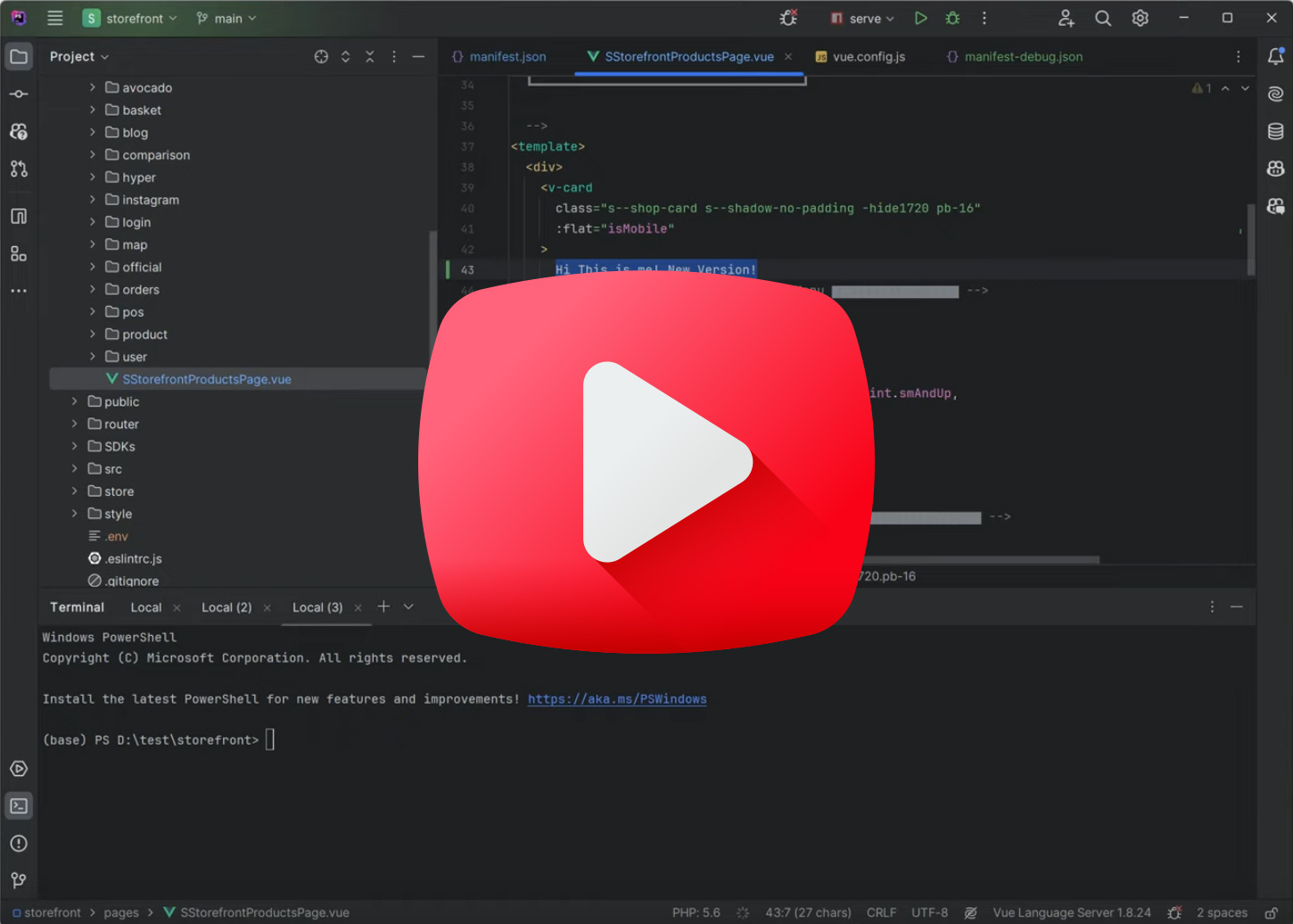Open Code With Me add user icon
This screenshot has width=1293, height=924.
click(x=1066, y=18)
